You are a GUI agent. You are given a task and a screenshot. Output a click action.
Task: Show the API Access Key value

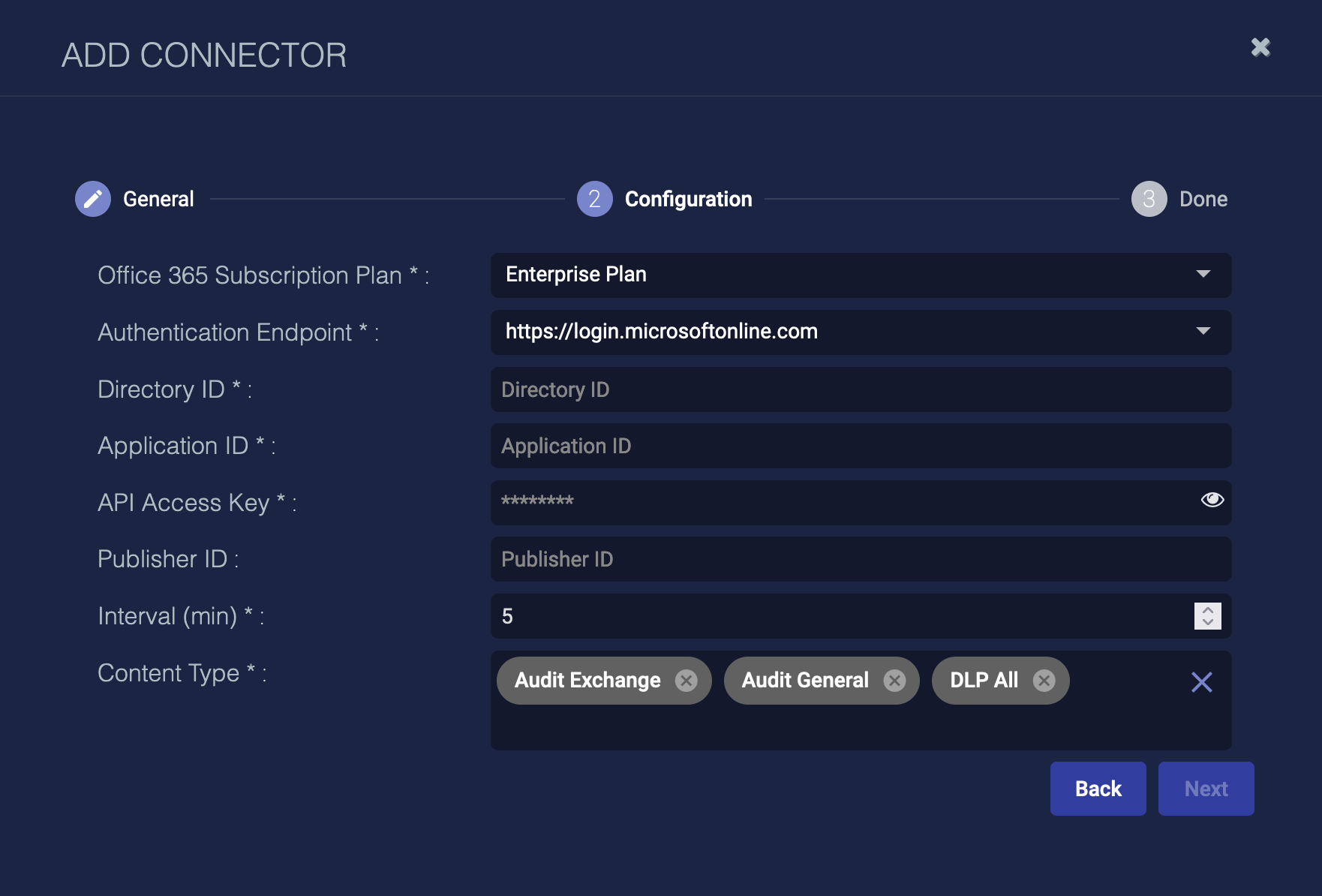[1212, 500]
